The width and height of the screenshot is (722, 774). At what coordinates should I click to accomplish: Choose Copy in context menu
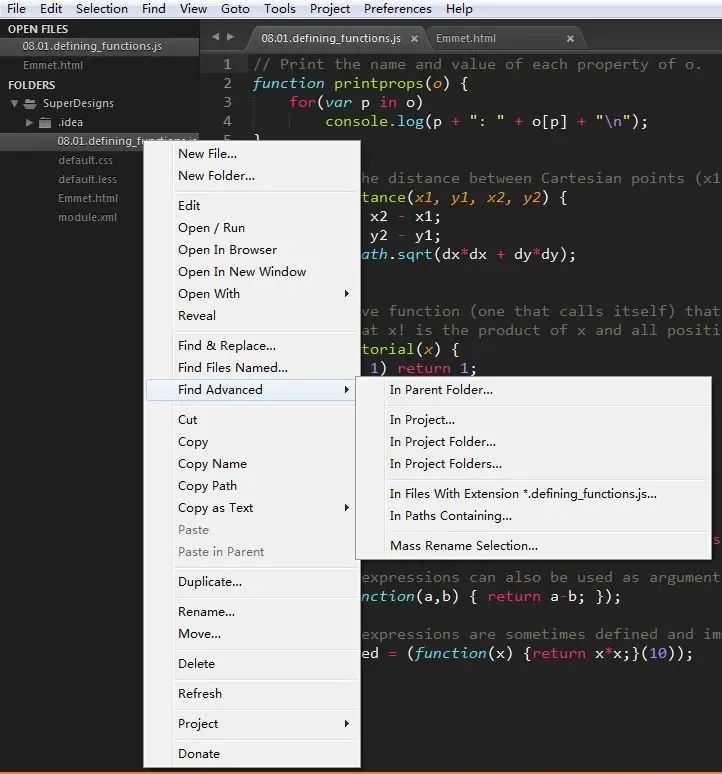[252, 441]
